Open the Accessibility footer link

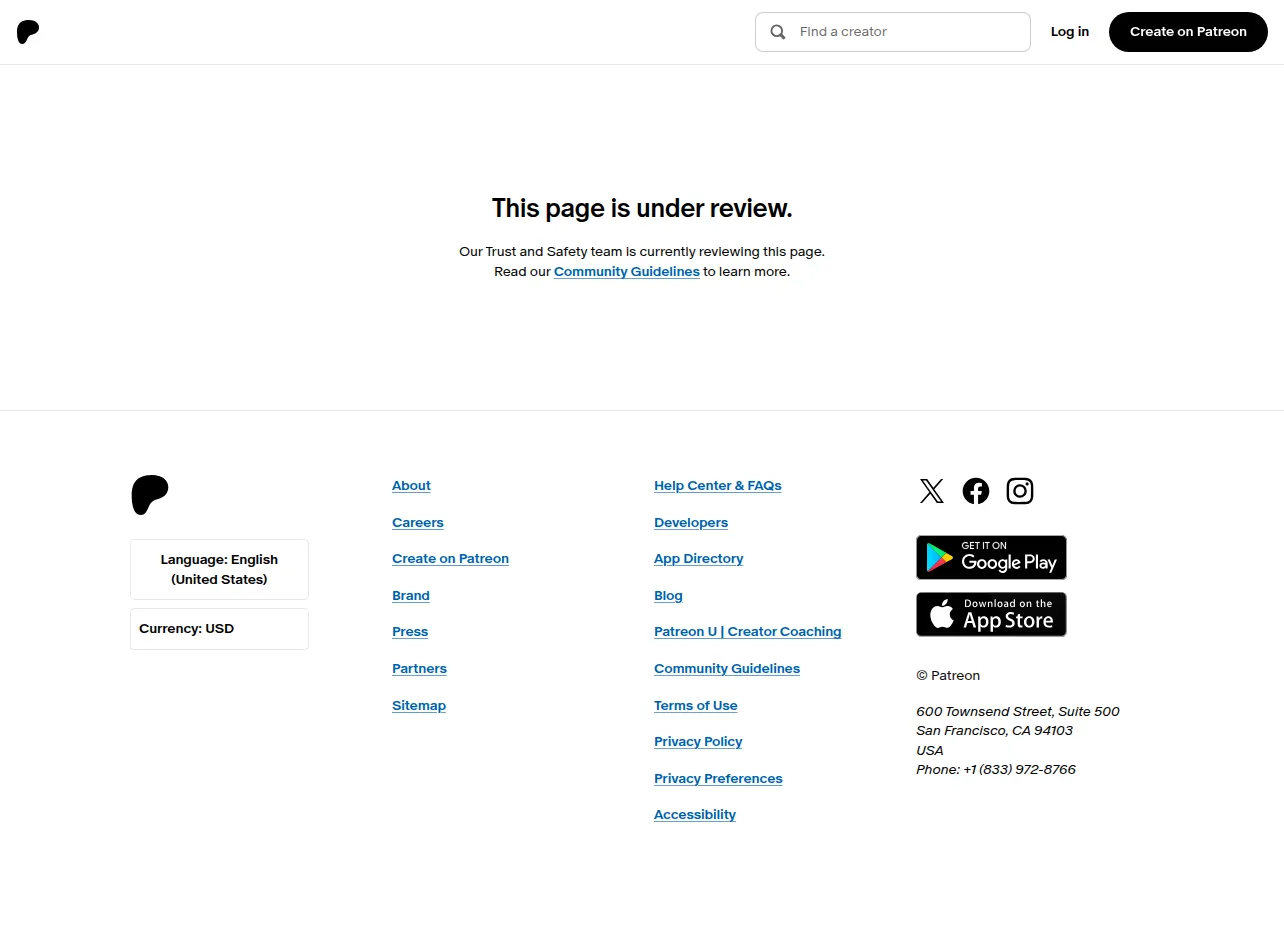pyautogui.click(x=695, y=815)
